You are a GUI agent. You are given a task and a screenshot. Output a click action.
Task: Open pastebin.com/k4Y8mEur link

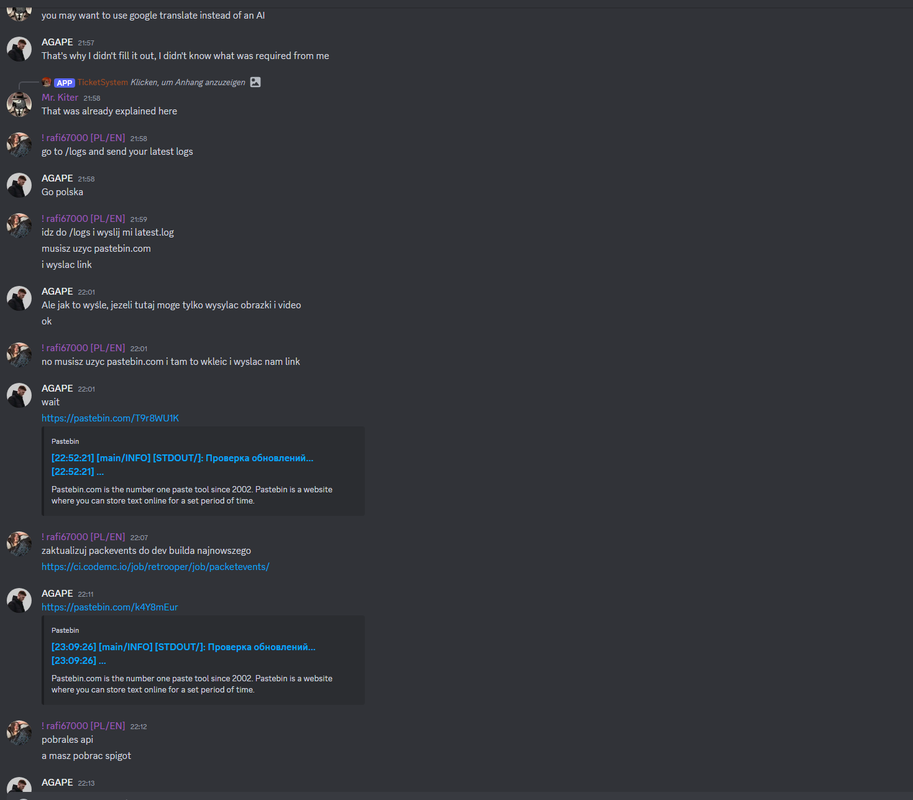point(109,607)
